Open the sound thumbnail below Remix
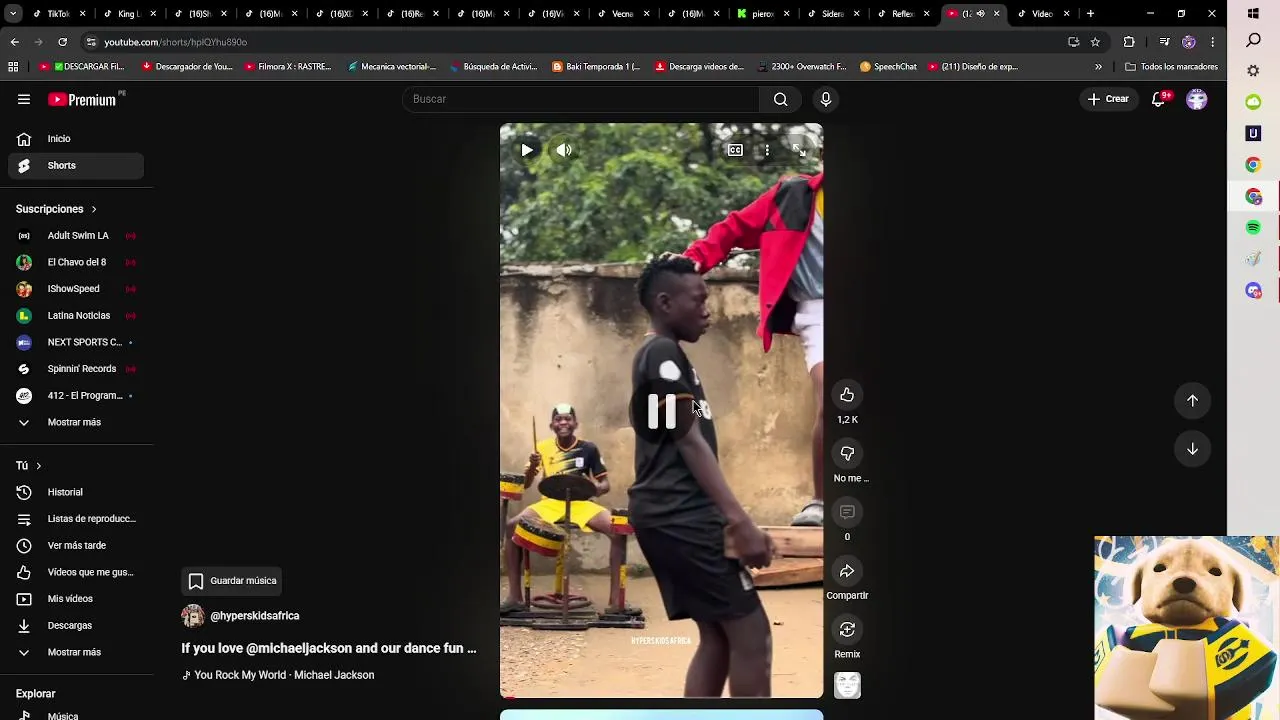This screenshot has height=720, width=1280. [x=847, y=686]
